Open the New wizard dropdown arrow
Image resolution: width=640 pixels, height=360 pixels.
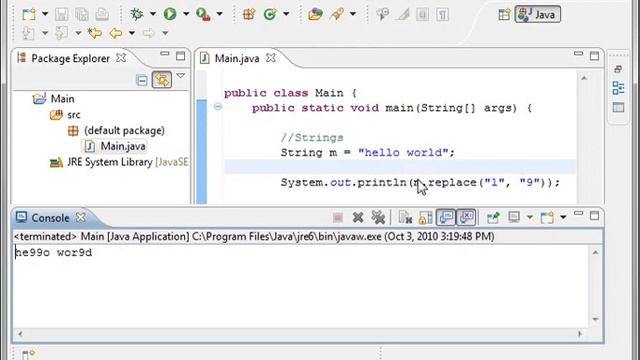click(45, 14)
